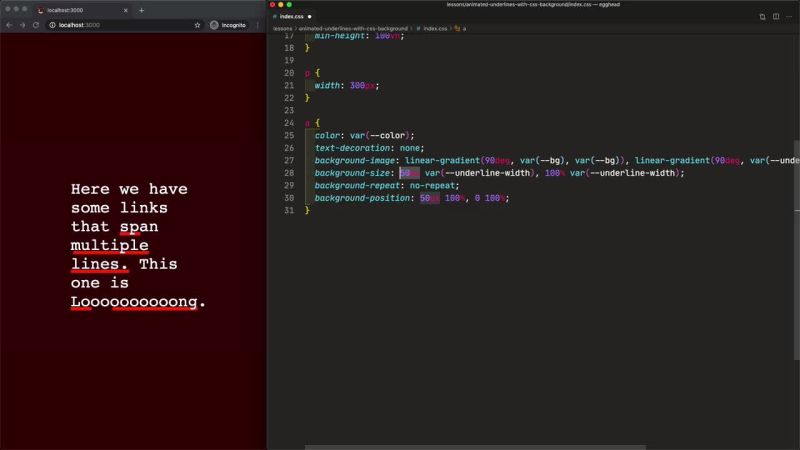Click the editor vertical scrollbar
Image resolution: width=800 pixels, height=450 pixels.
[x=797, y=250]
